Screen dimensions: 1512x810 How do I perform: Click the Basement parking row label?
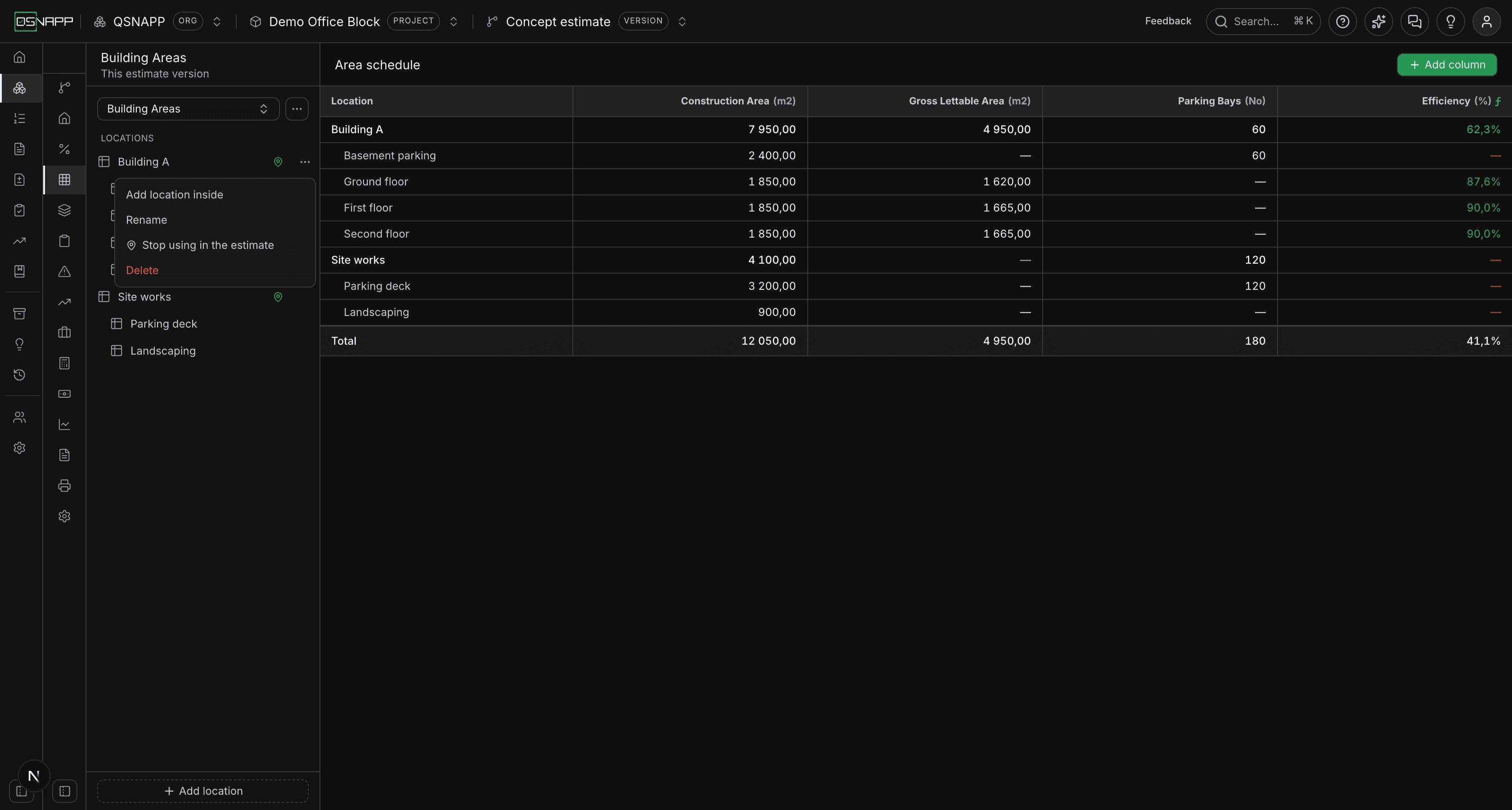coord(390,156)
